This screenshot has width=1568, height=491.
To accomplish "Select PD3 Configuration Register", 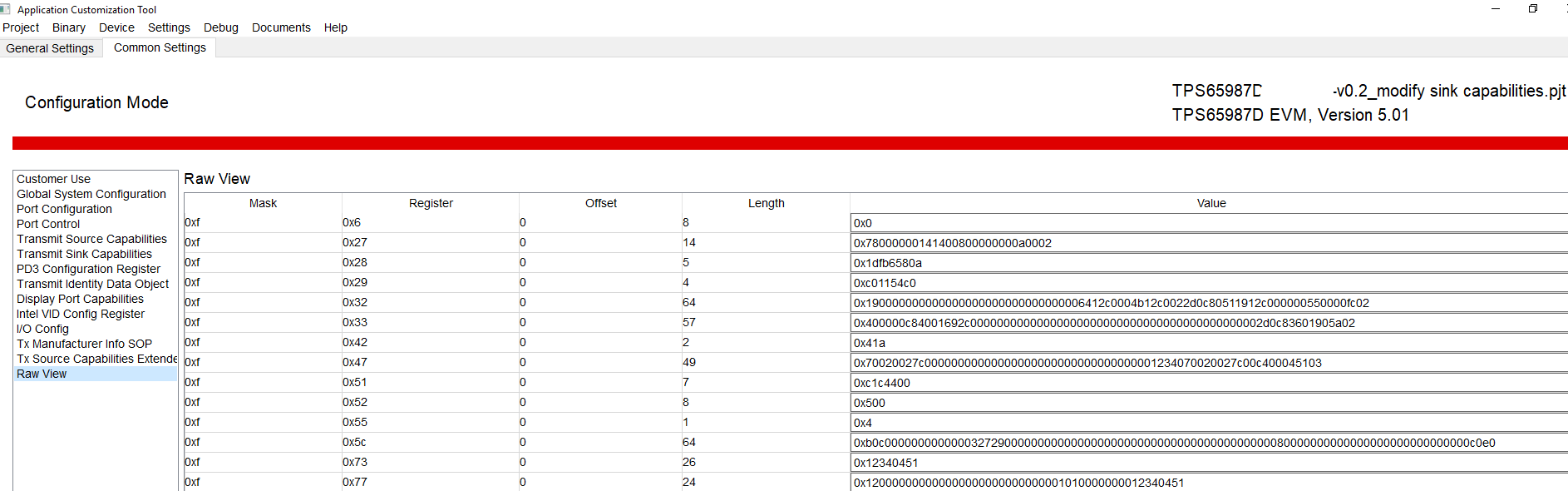I will point(96,269).
